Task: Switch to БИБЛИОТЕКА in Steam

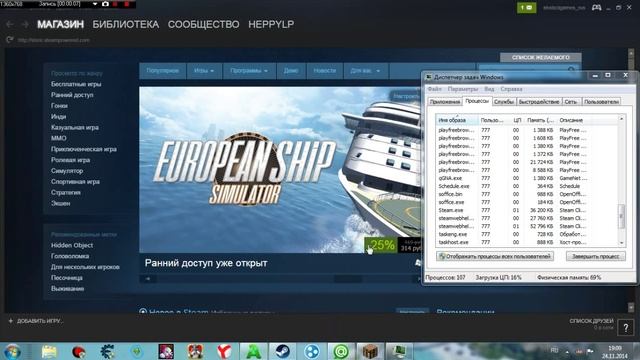Action: (126, 24)
